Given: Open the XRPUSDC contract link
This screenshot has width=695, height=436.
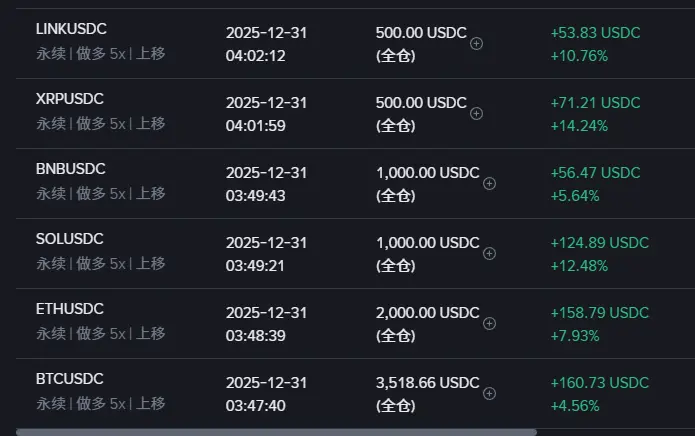Looking at the screenshot, I should point(69,99).
